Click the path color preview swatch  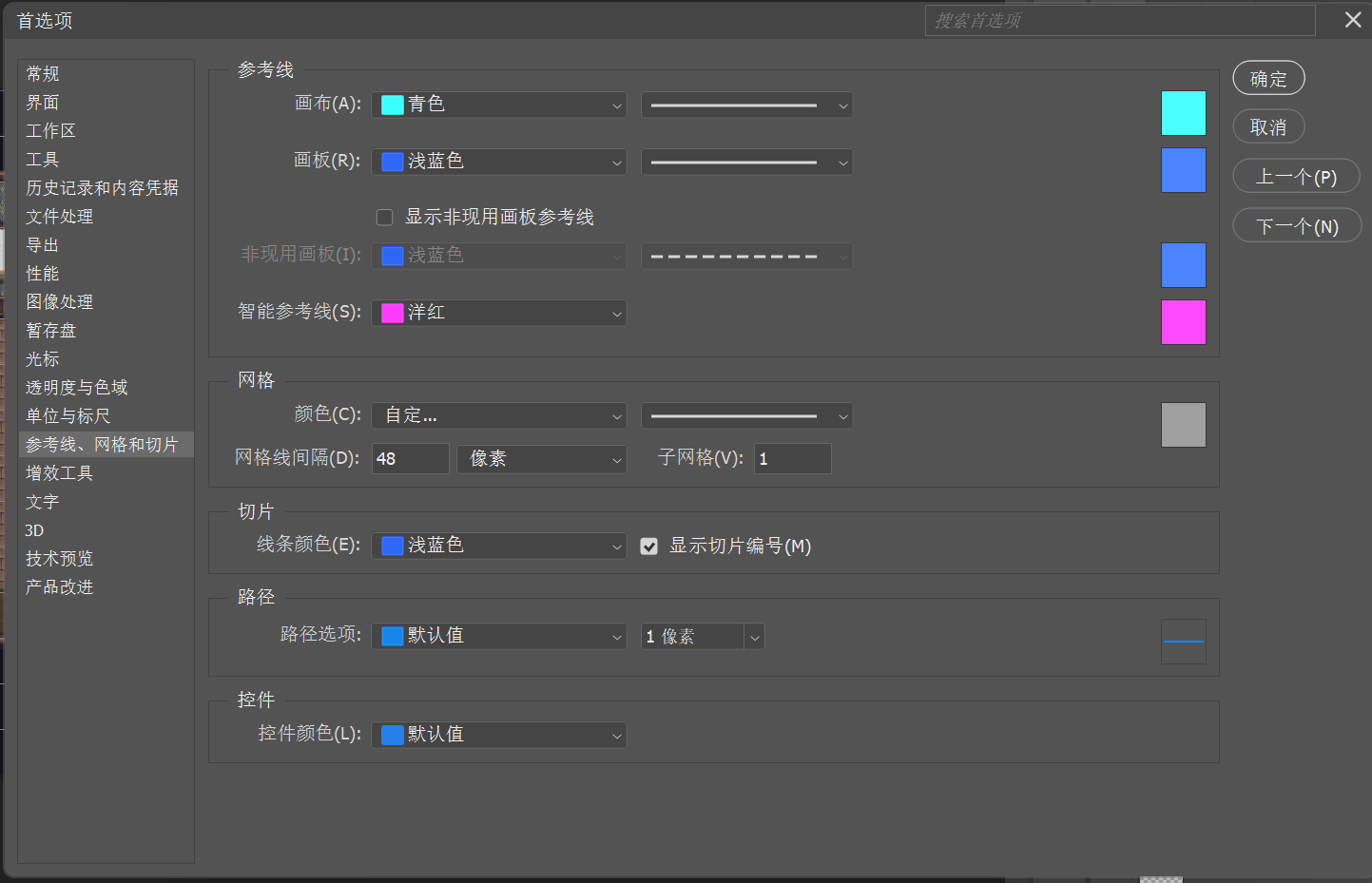pyautogui.click(x=1184, y=642)
